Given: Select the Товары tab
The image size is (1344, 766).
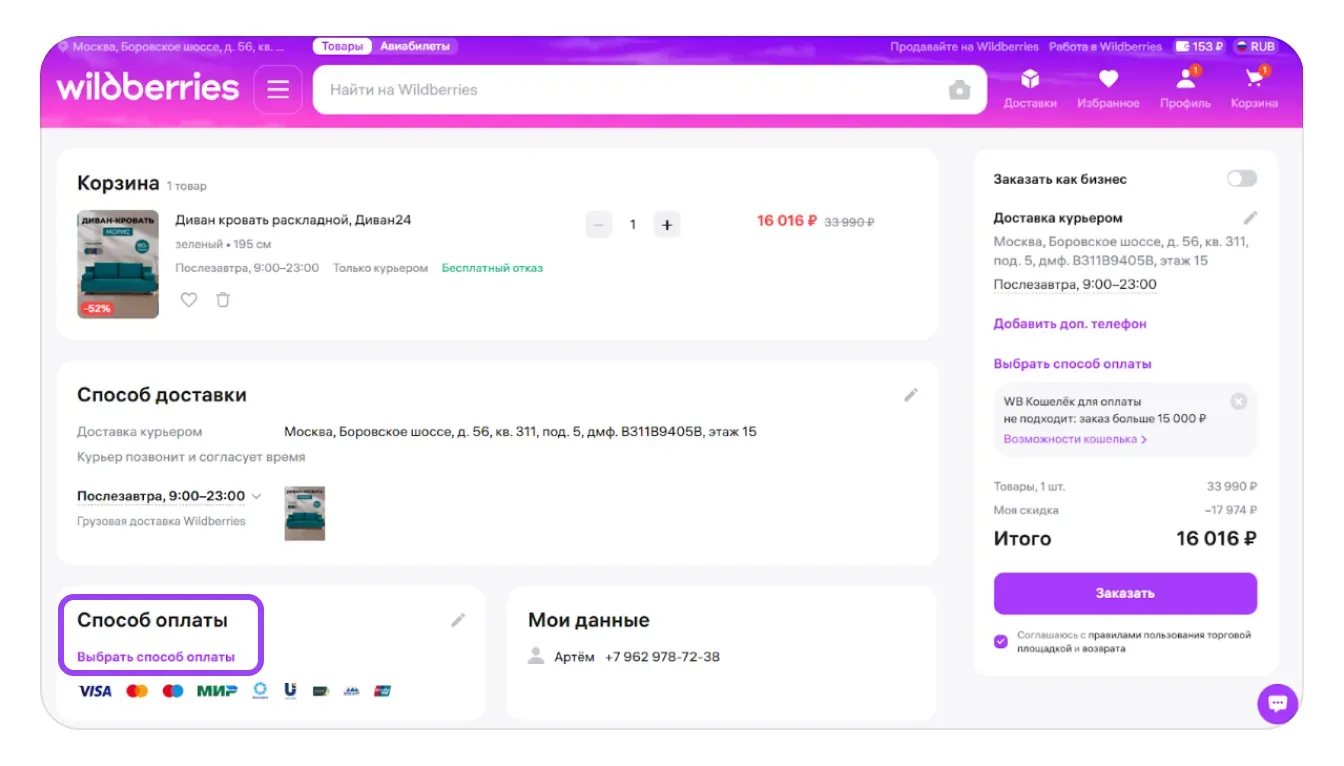Looking at the screenshot, I should click(342, 46).
